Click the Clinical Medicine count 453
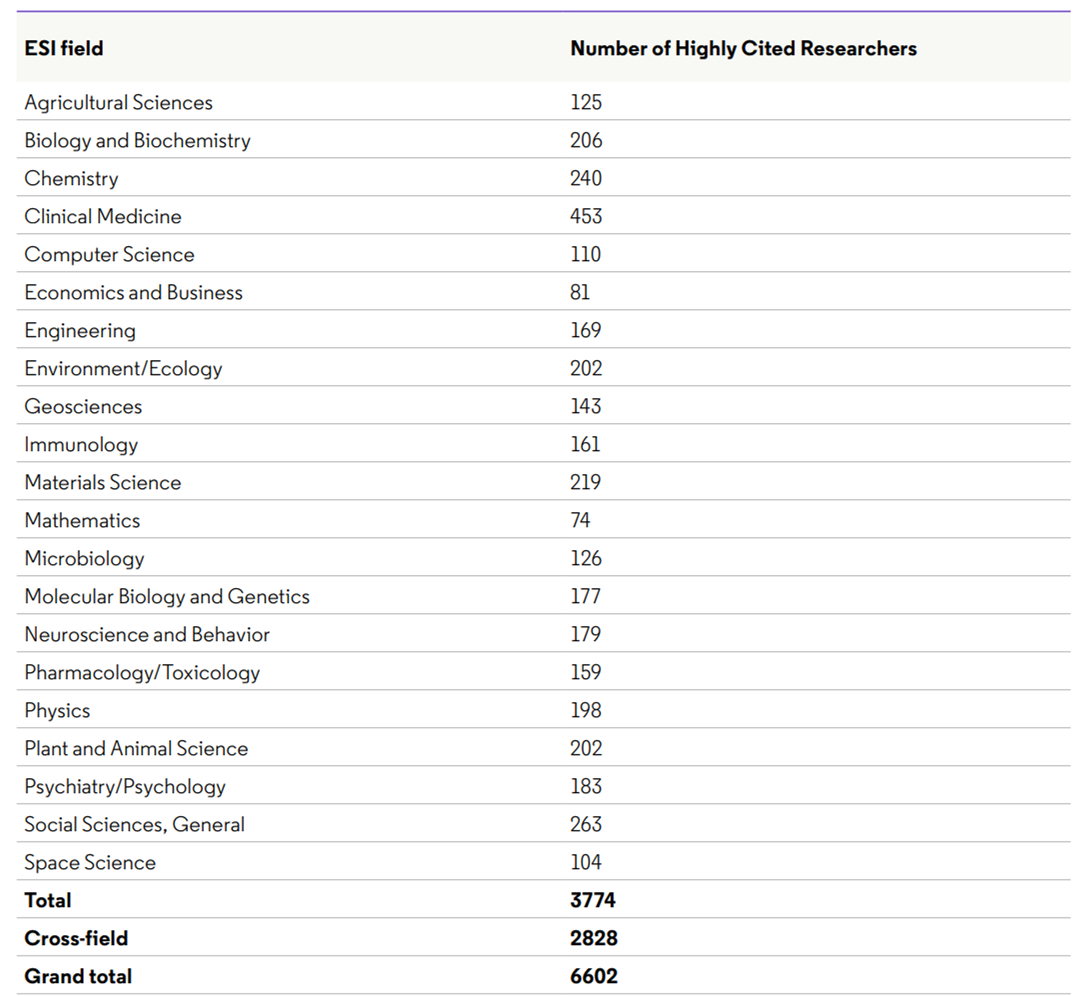The height and width of the screenshot is (996, 1080). [586, 216]
